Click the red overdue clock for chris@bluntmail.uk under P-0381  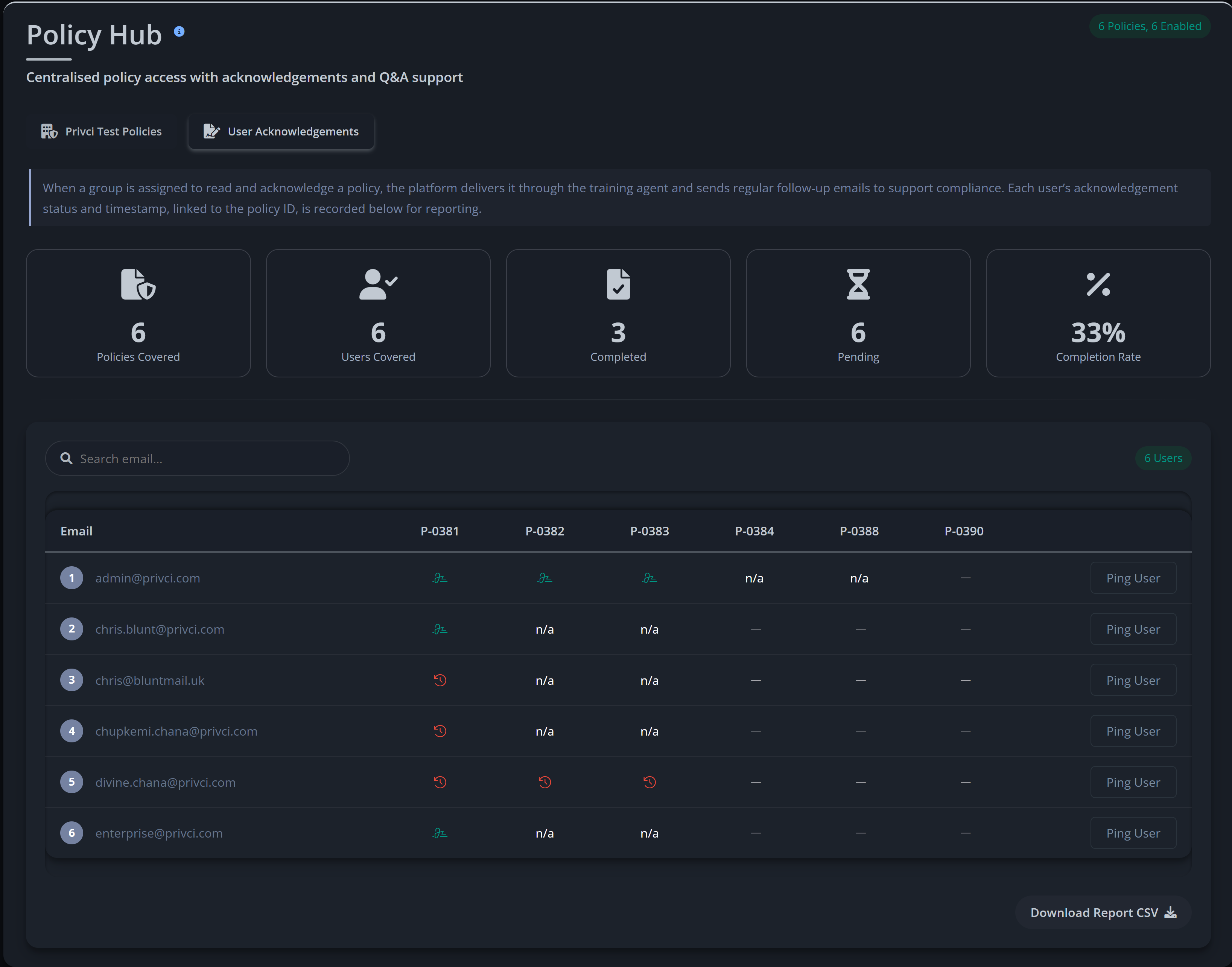440,680
